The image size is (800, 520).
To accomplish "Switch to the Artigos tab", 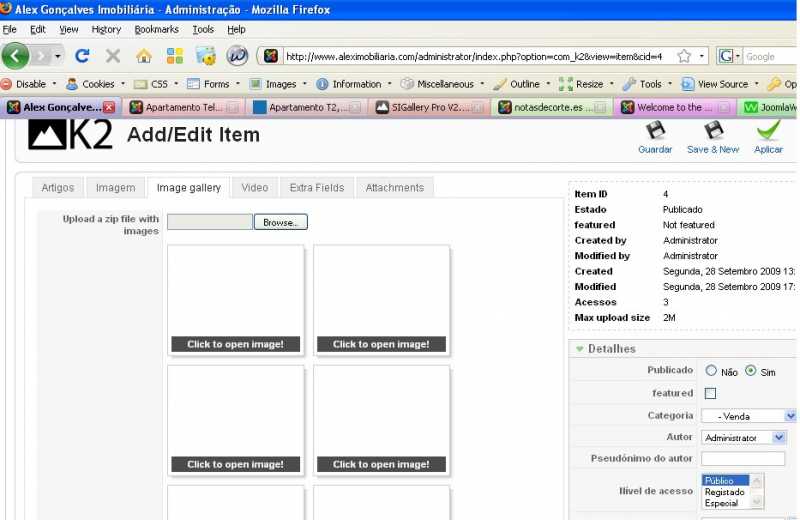I will point(58,188).
